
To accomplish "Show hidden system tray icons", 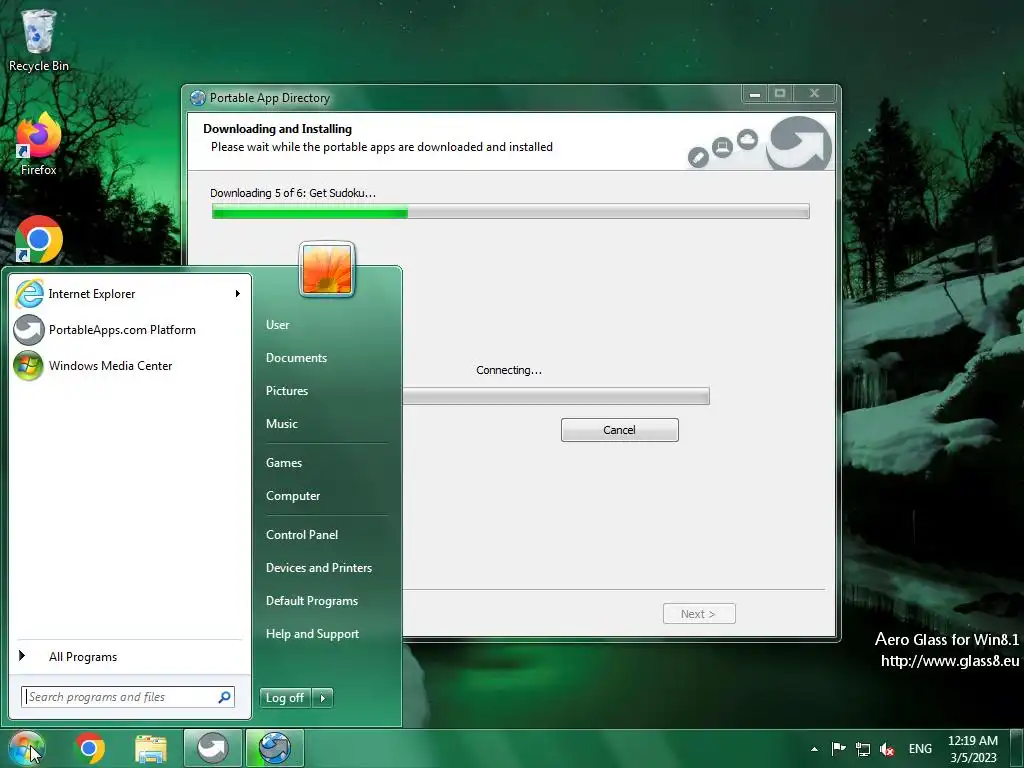I will click(814, 749).
